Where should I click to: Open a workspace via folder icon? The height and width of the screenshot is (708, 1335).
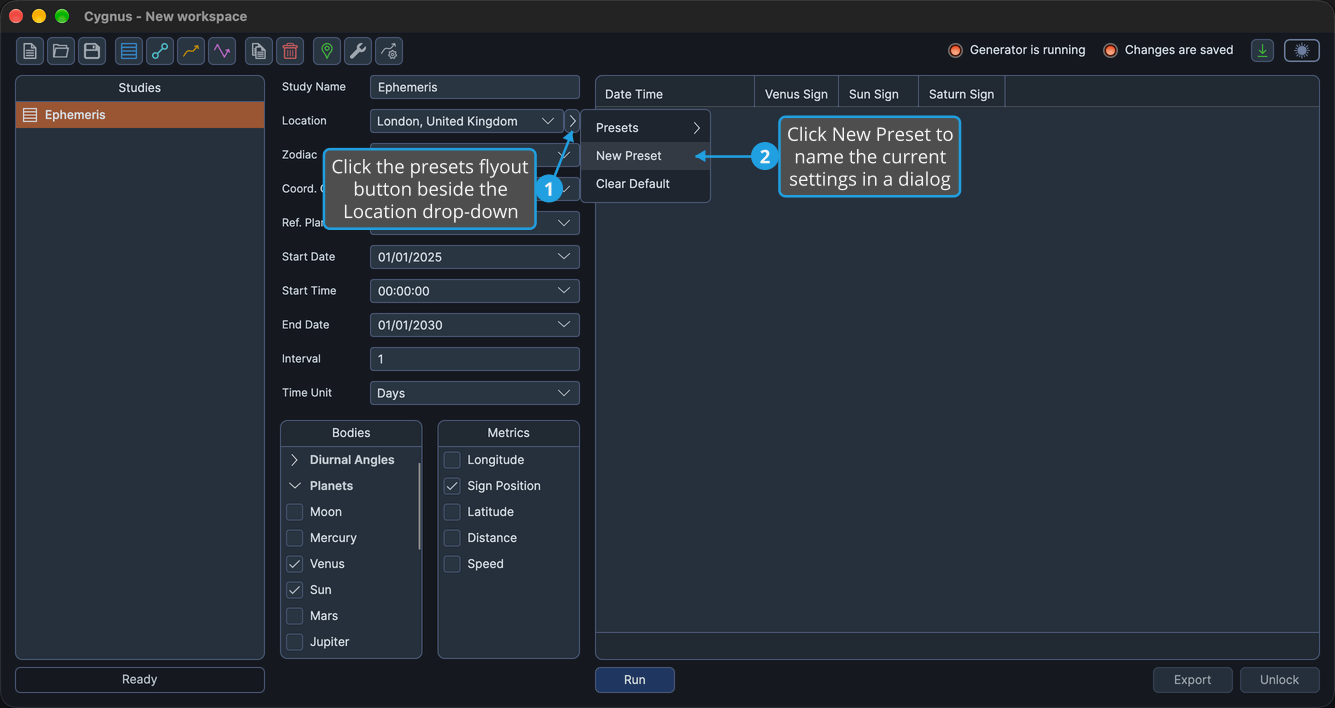click(61, 51)
